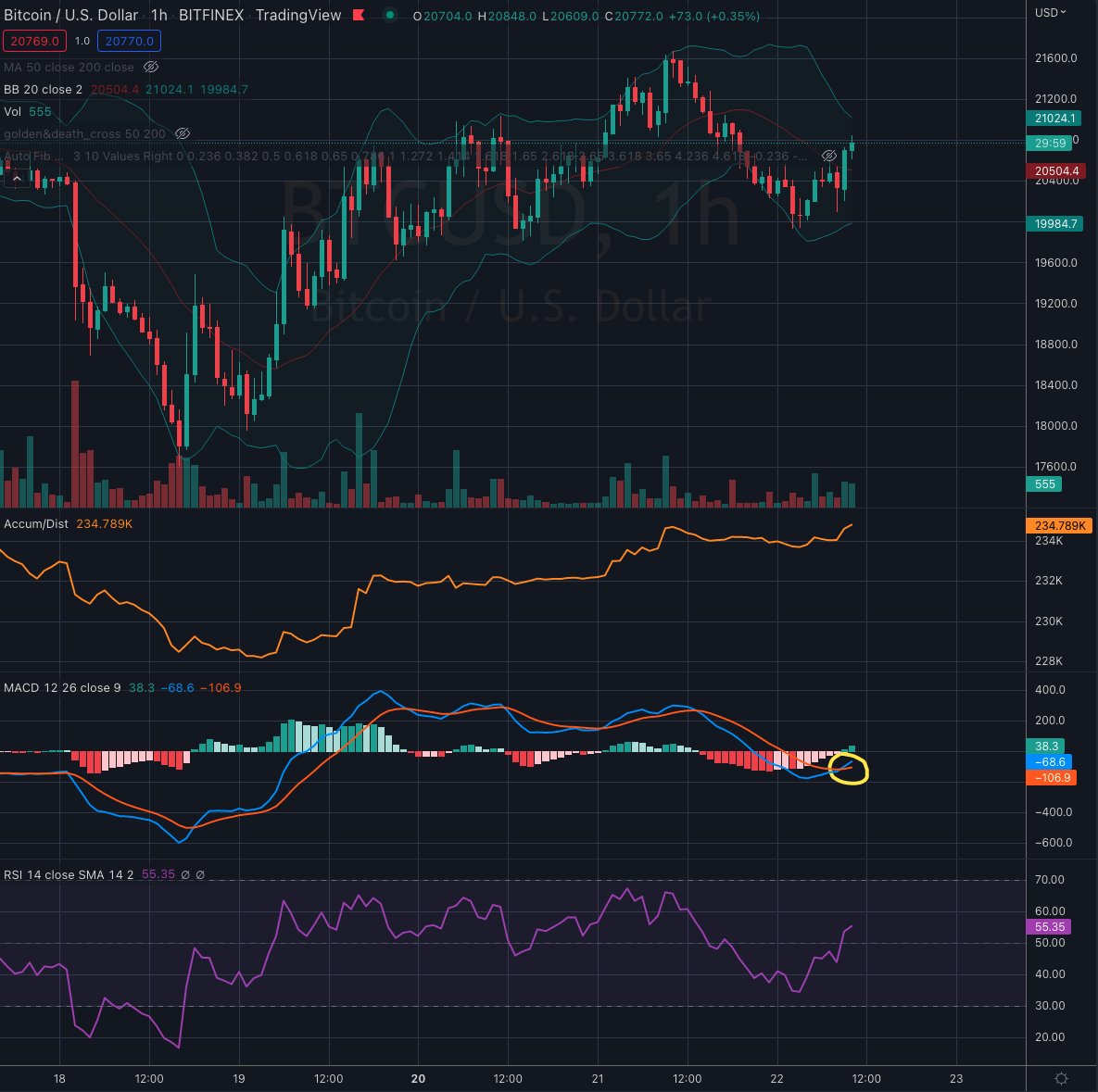Click the red Sell 20769.0 button
Viewport: 1098px width, 1092px height.
[34, 41]
